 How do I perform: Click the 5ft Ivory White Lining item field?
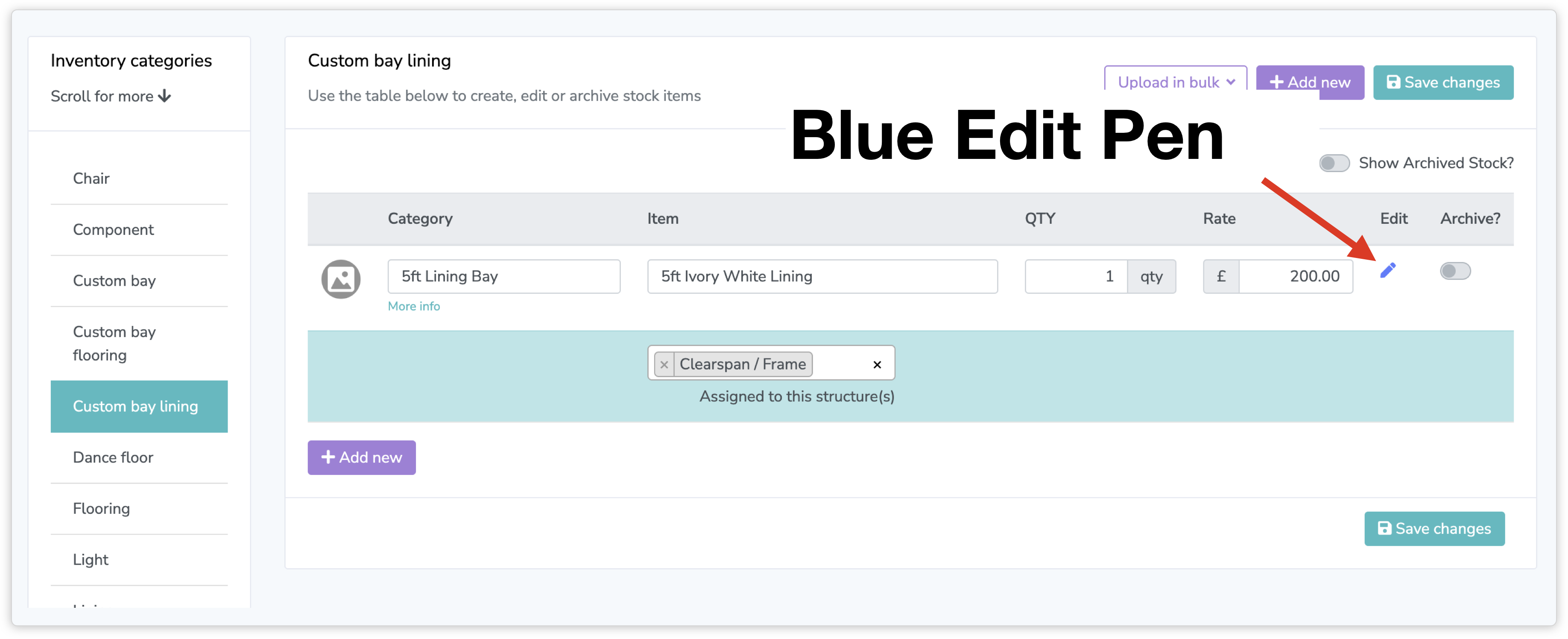click(822, 276)
